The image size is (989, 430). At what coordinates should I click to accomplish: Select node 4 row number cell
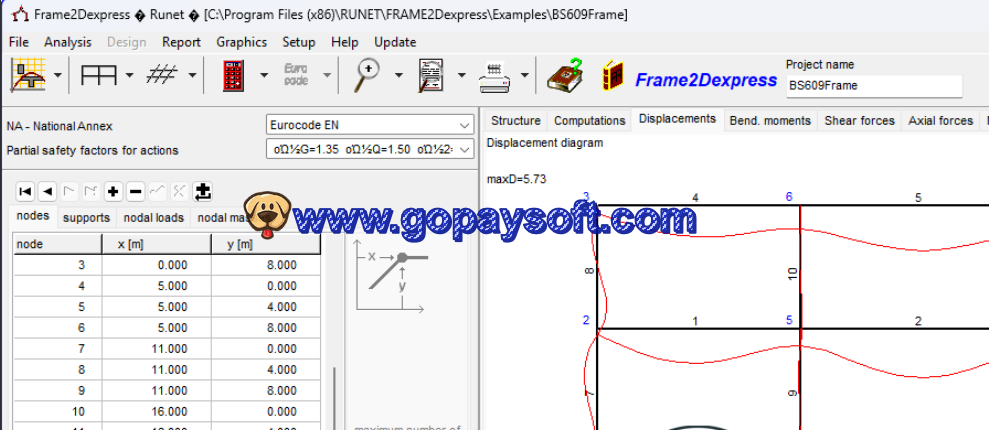57,286
